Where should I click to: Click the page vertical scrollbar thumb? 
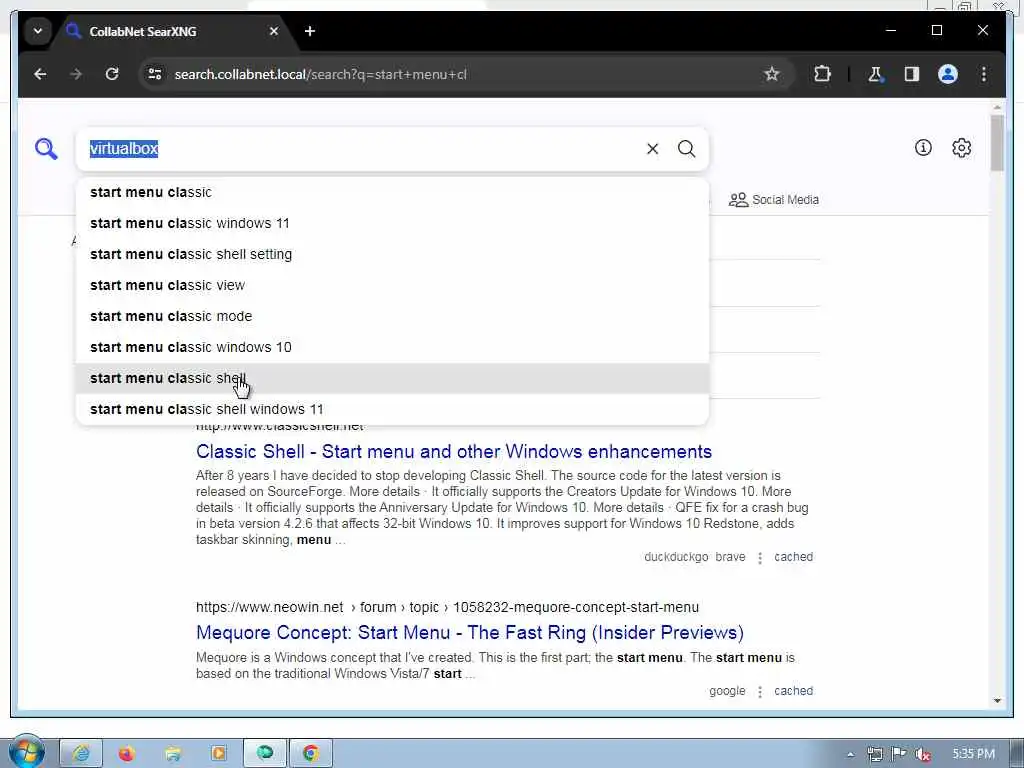(x=997, y=142)
